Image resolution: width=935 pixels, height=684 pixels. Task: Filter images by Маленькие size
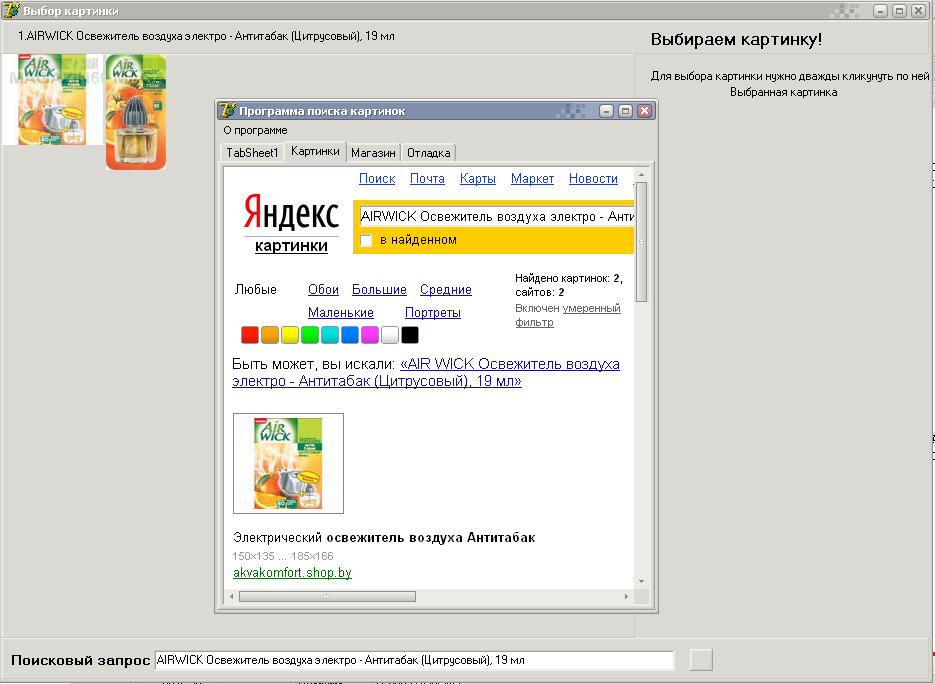point(340,312)
